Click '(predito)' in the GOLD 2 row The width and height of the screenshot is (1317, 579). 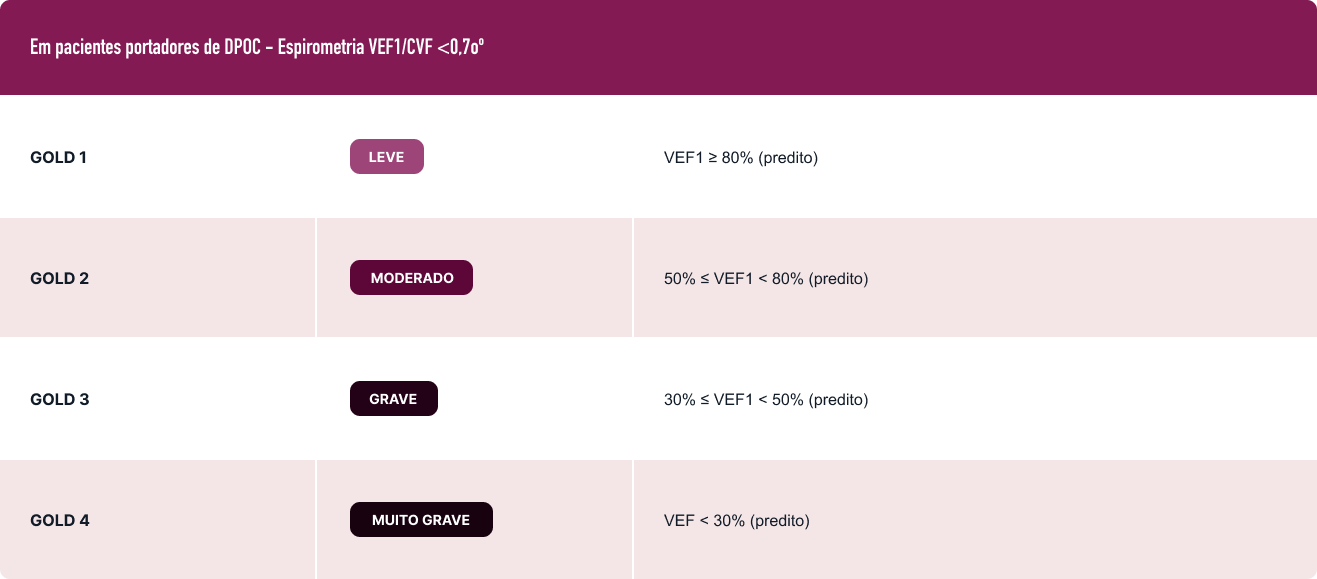[x=838, y=279]
